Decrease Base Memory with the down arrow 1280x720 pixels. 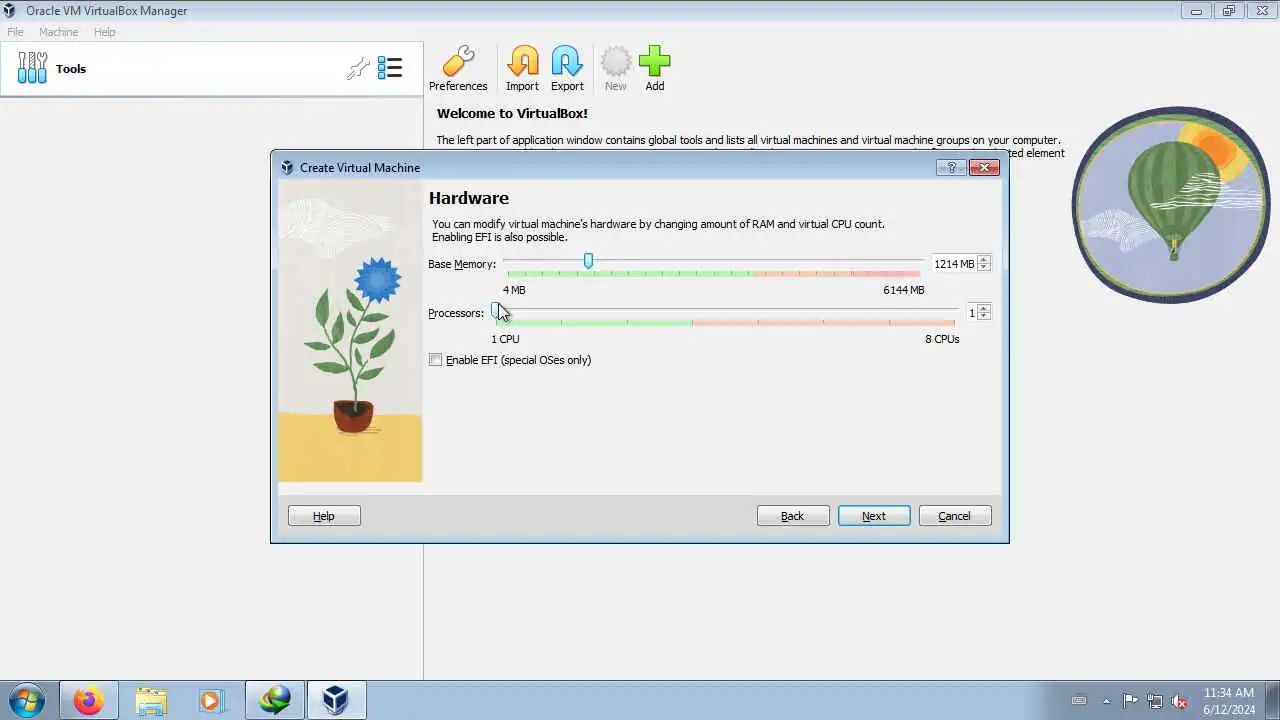[984, 268]
